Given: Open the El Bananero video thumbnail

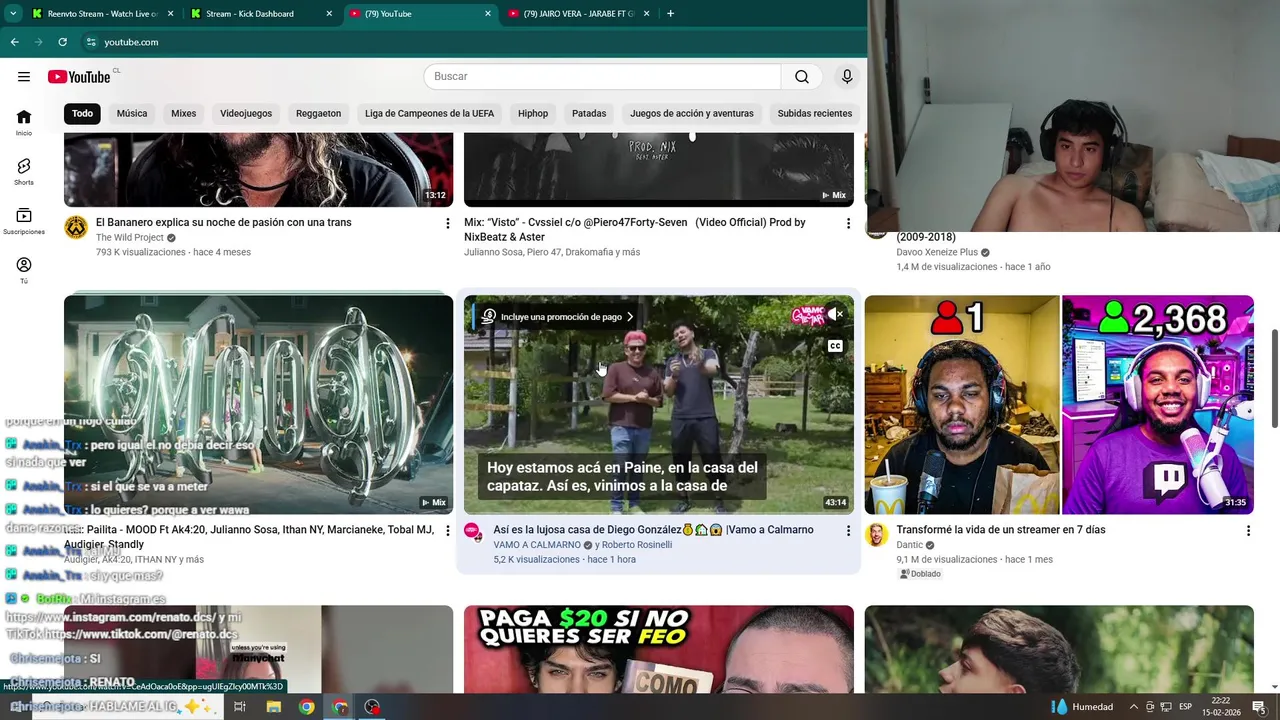Looking at the screenshot, I should (x=258, y=170).
